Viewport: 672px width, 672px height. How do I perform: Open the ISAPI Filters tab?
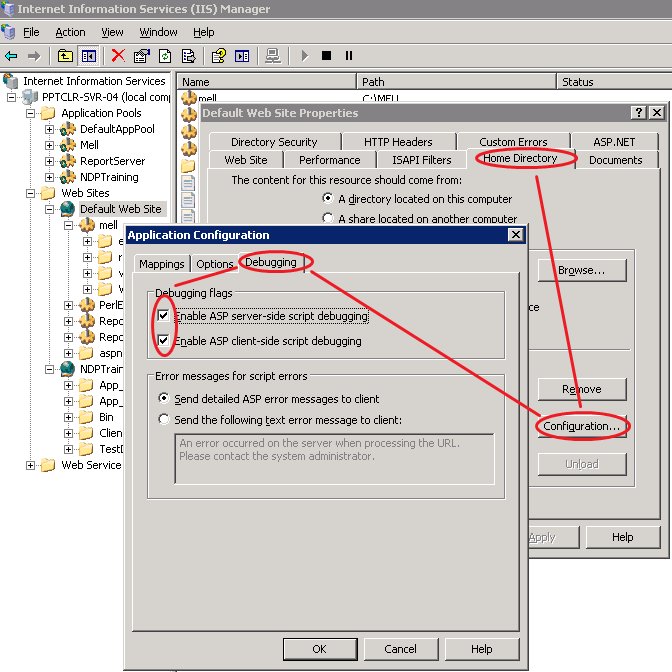coord(422,160)
